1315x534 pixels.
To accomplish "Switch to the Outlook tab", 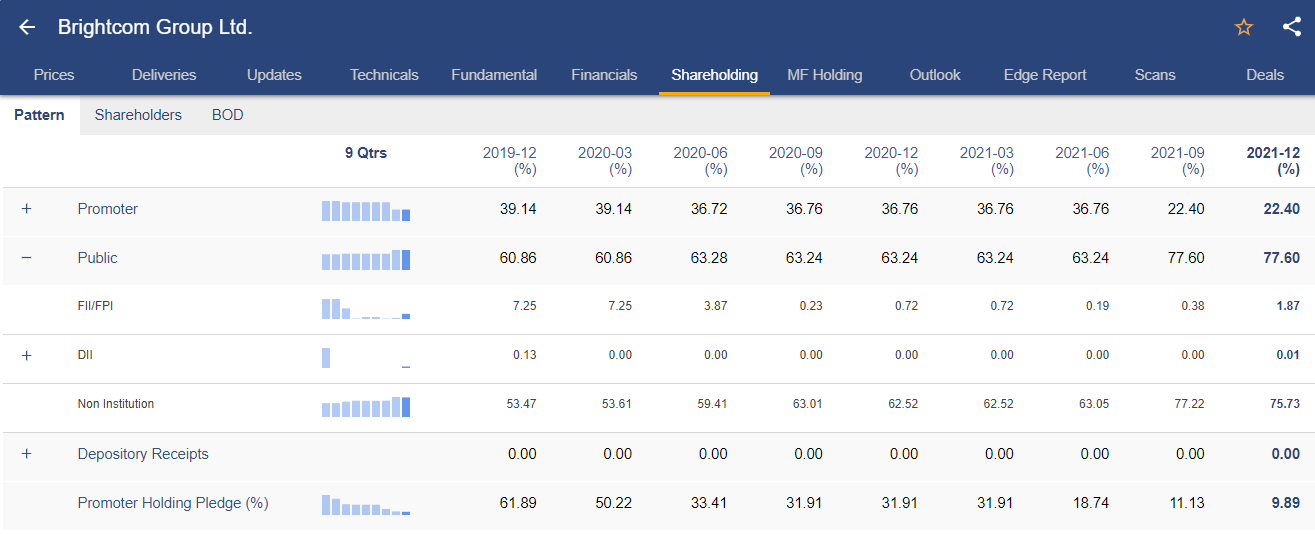I will [x=935, y=75].
